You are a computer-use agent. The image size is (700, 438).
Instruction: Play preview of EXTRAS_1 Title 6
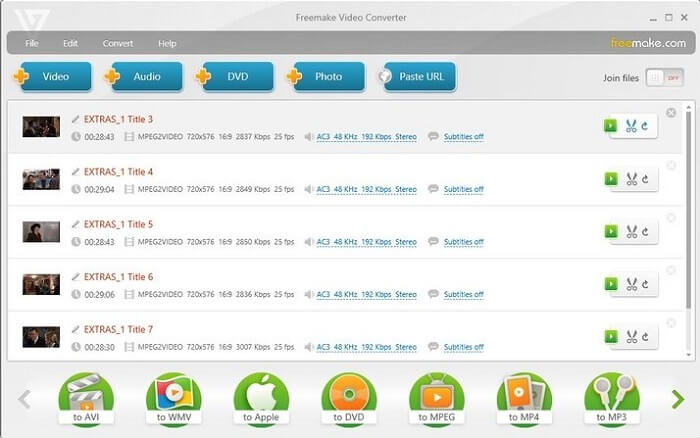[611, 284]
